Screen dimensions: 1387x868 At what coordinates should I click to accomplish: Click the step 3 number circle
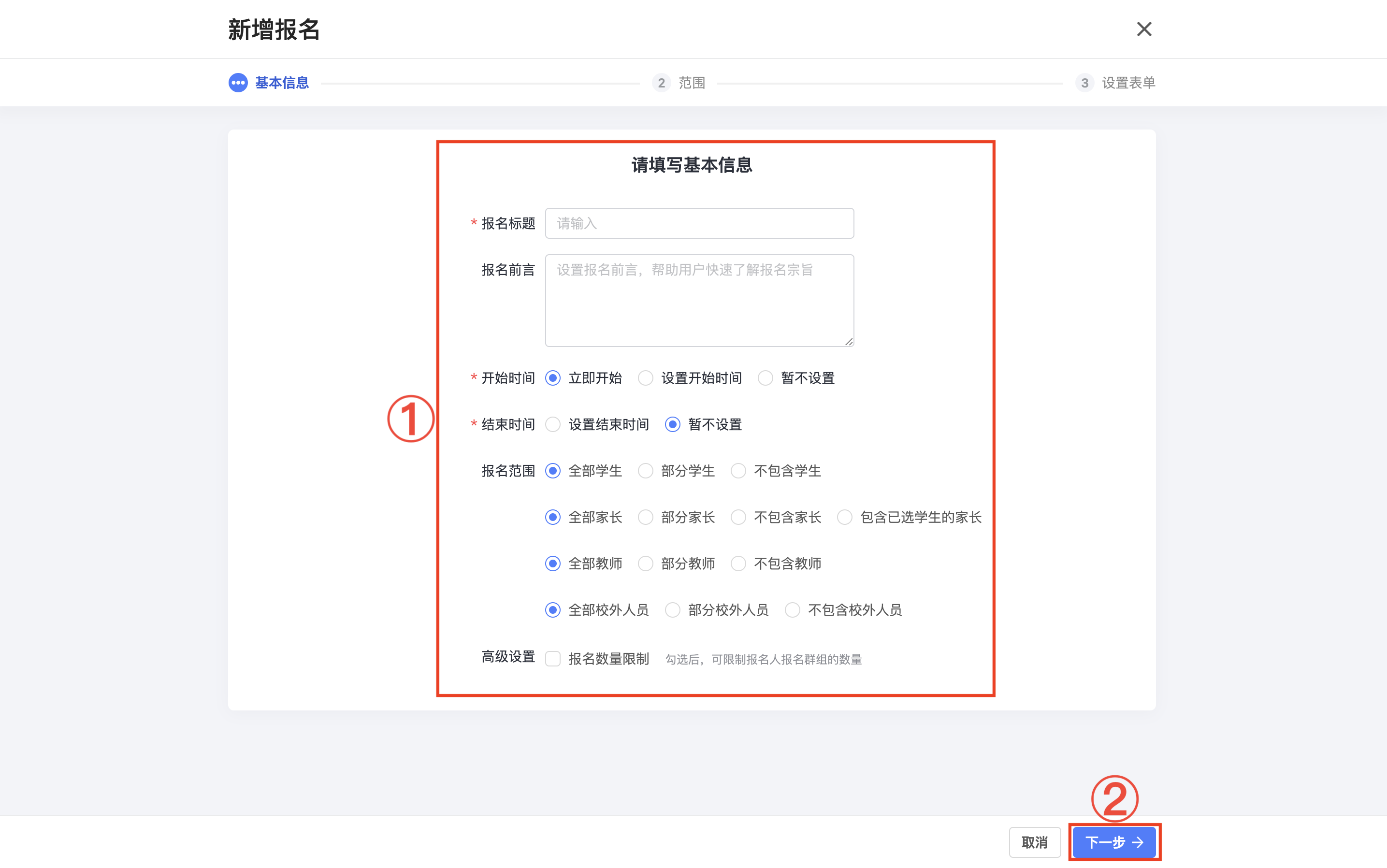point(1084,83)
